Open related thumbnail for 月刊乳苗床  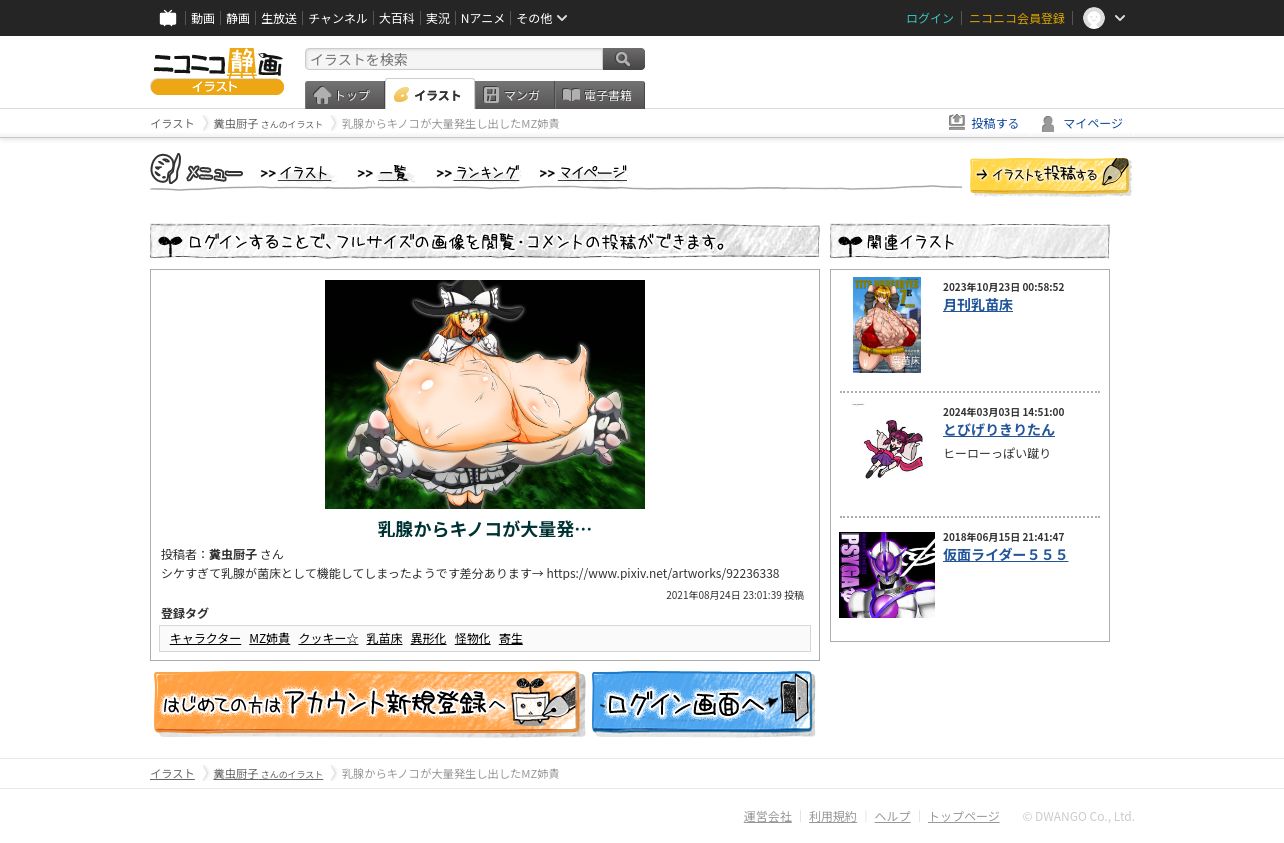(887, 325)
